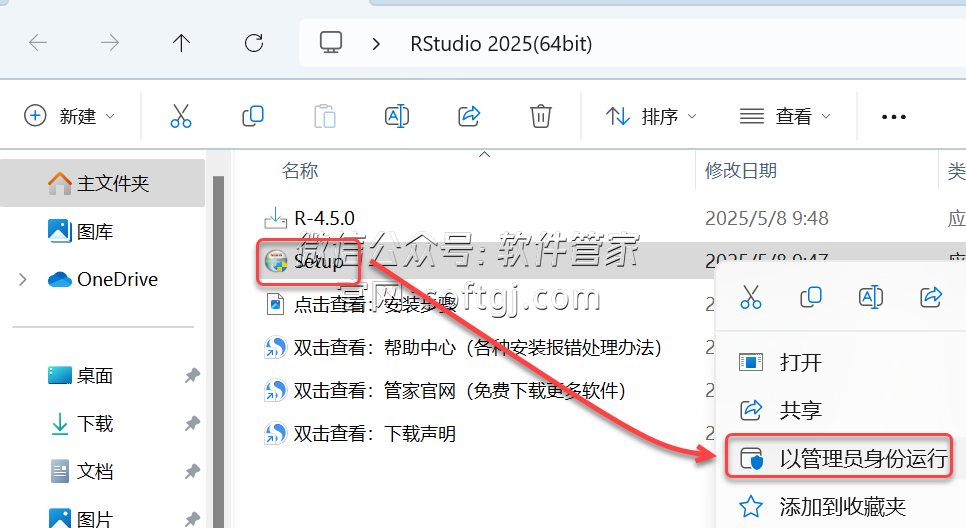Select the 点击查看：安装步骤 file

375,304
